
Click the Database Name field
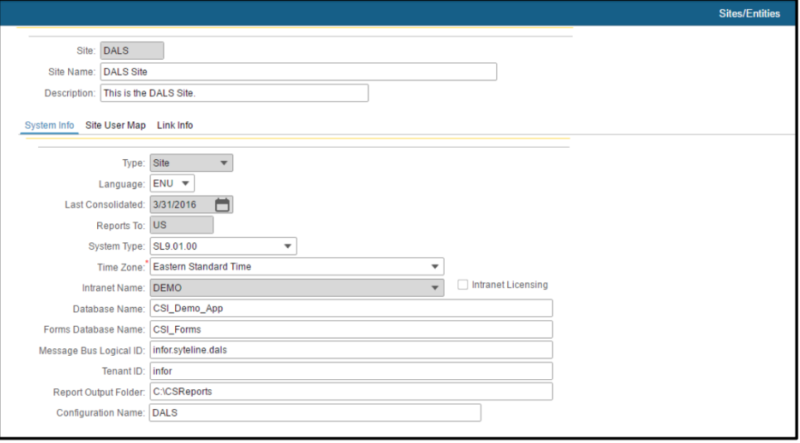pos(351,308)
